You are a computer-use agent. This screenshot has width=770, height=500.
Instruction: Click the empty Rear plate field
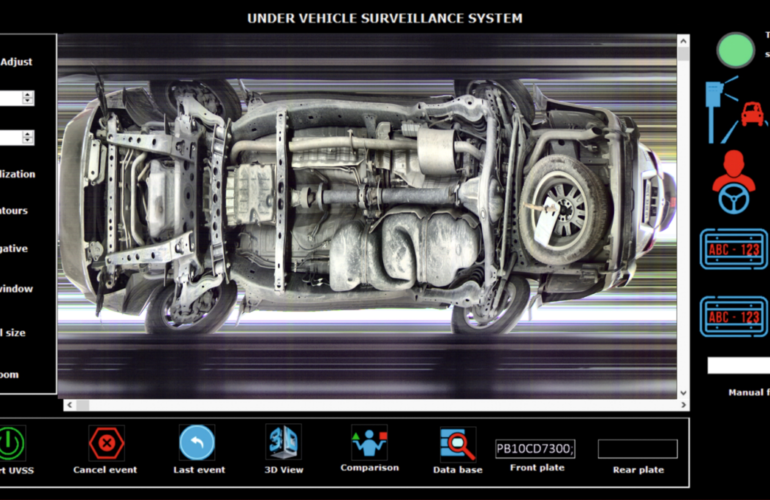(637, 449)
